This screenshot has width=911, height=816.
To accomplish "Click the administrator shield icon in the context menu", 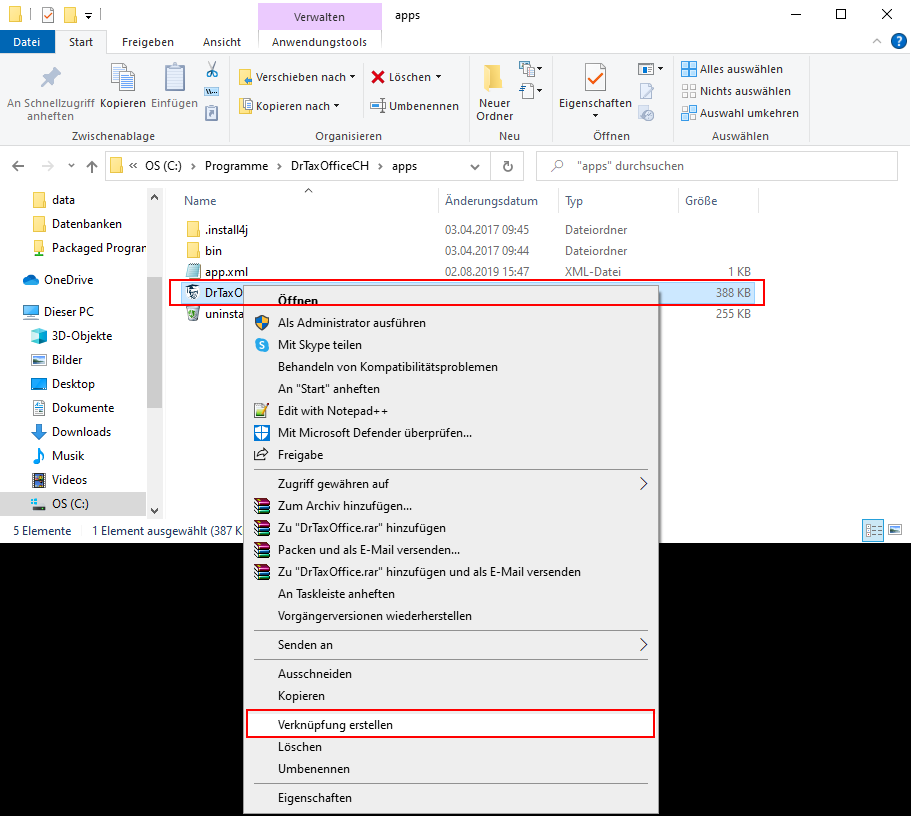I will [x=262, y=323].
